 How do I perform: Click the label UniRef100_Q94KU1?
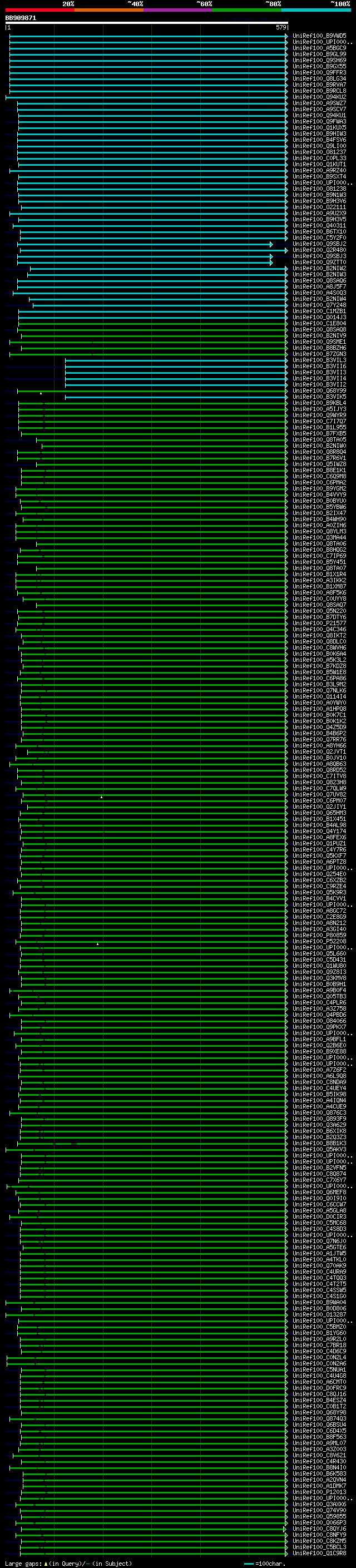(x=319, y=115)
